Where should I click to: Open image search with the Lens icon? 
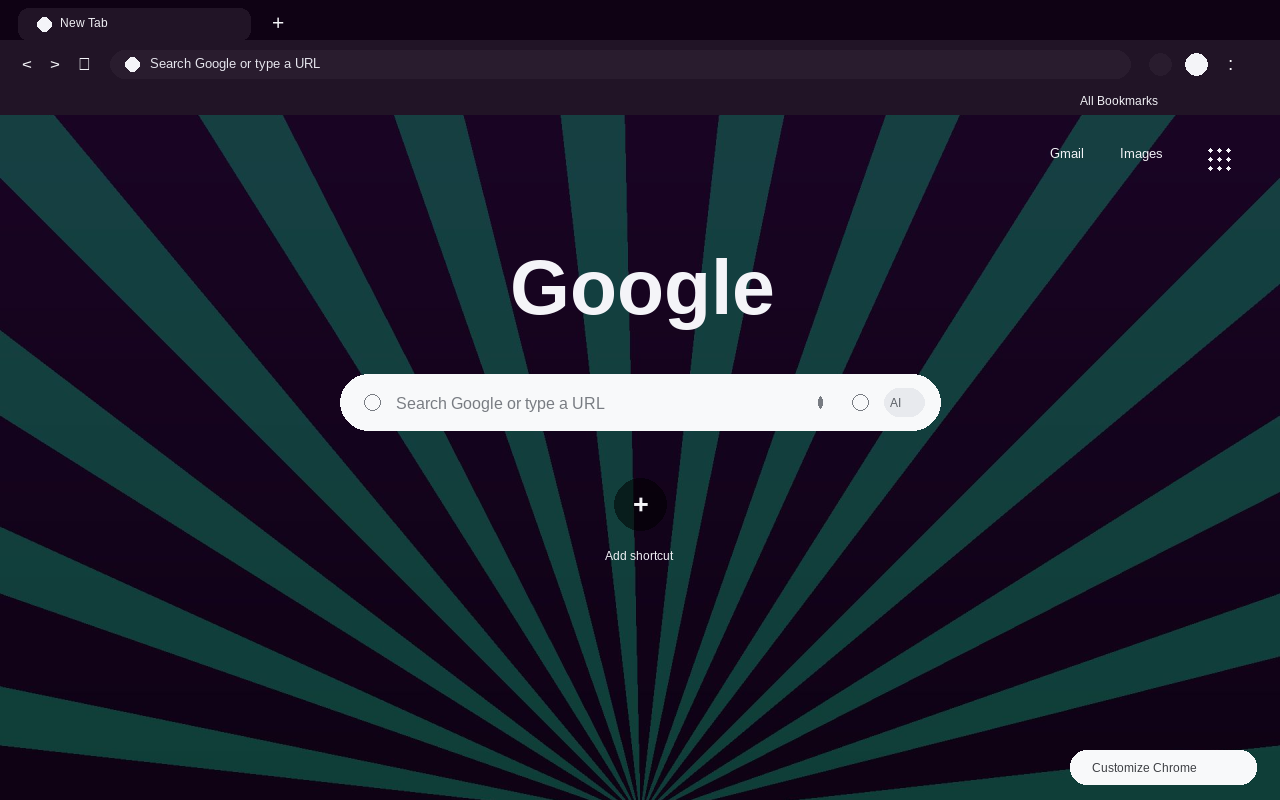(x=860, y=402)
